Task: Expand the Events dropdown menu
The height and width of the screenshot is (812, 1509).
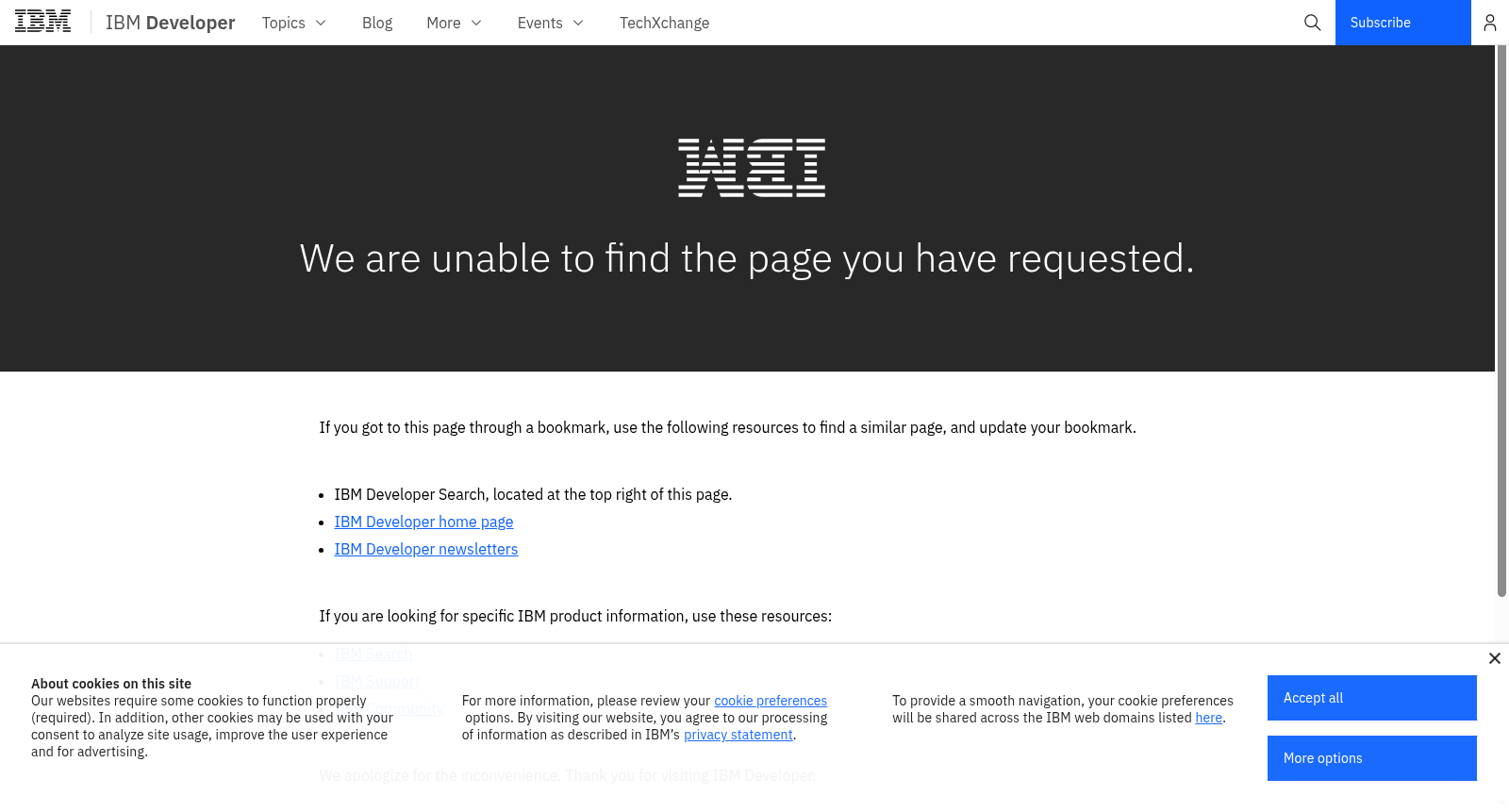Action: point(551,23)
